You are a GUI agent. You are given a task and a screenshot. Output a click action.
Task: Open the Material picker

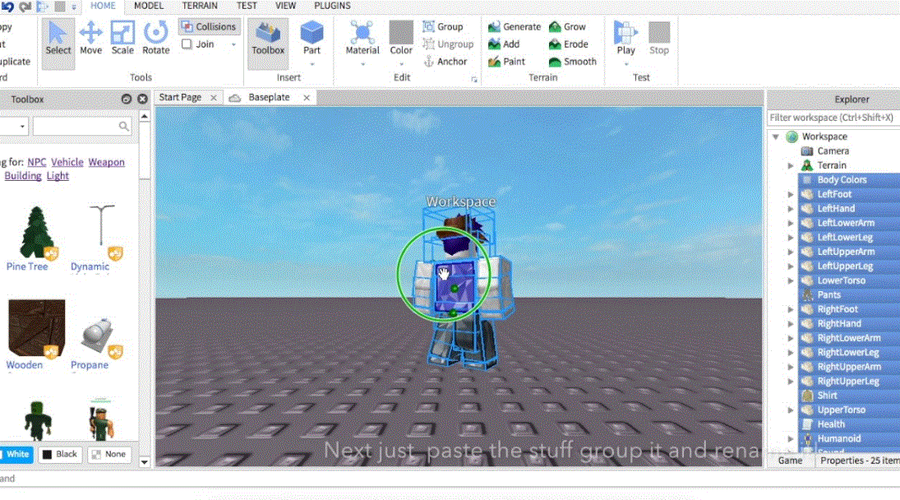click(362, 38)
